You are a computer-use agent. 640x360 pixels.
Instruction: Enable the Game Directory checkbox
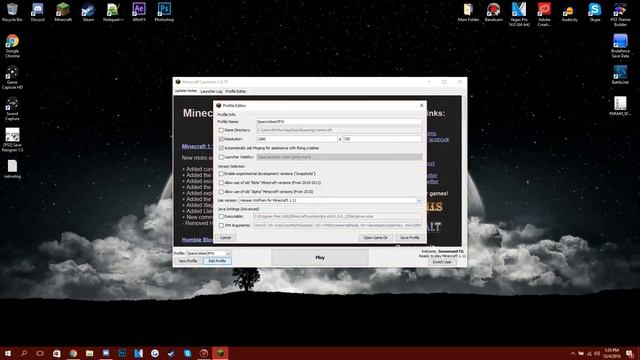pos(221,130)
